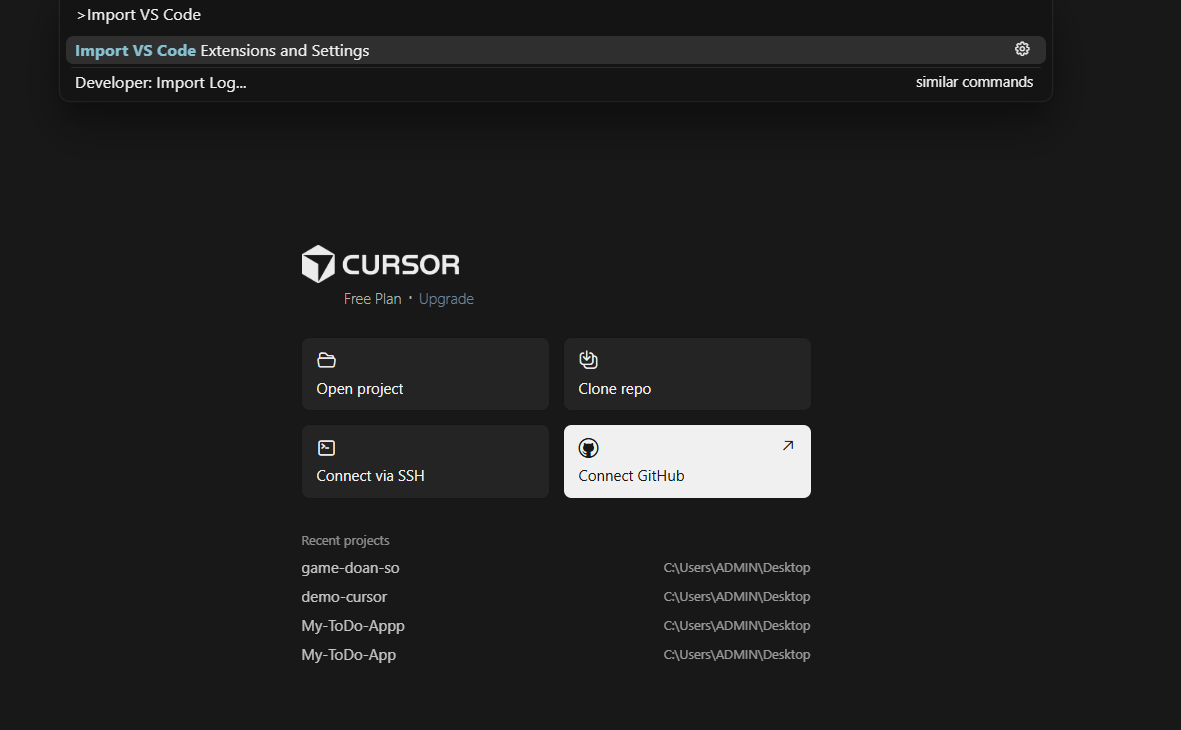
Task: Click the Connect via SSH label
Action: [371, 476]
